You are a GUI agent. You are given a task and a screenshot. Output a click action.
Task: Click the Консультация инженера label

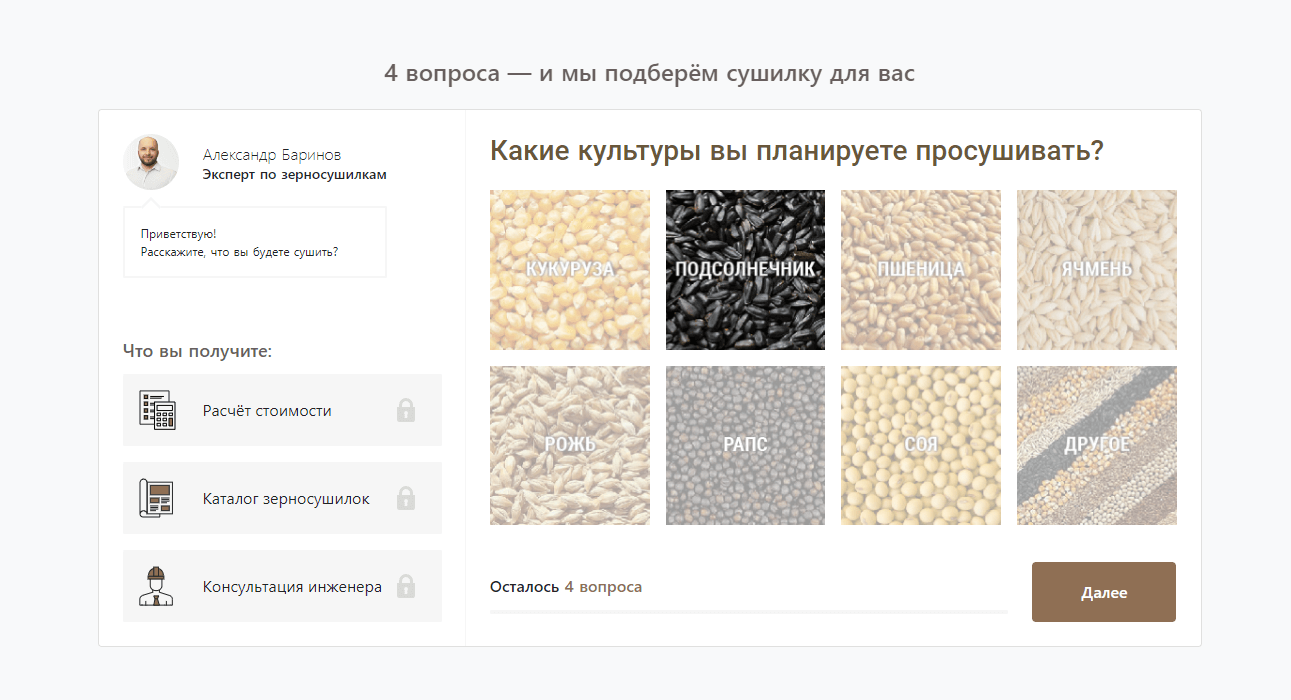[x=292, y=587]
